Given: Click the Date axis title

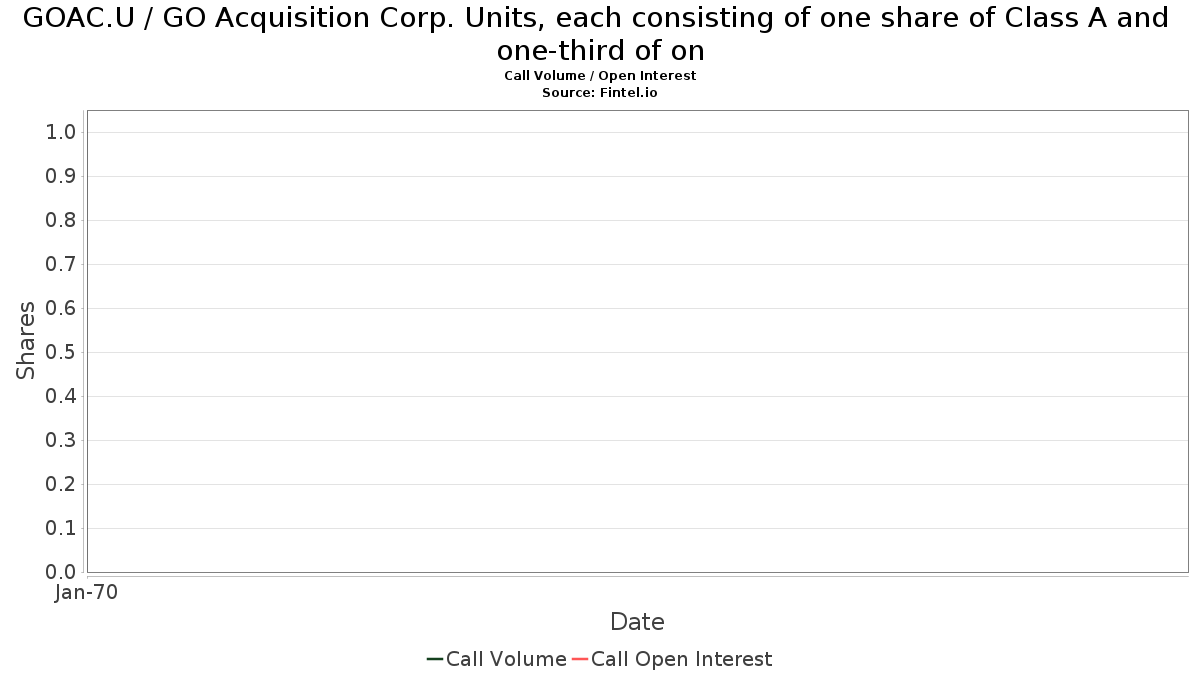Looking at the screenshot, I should coord(637,622).
